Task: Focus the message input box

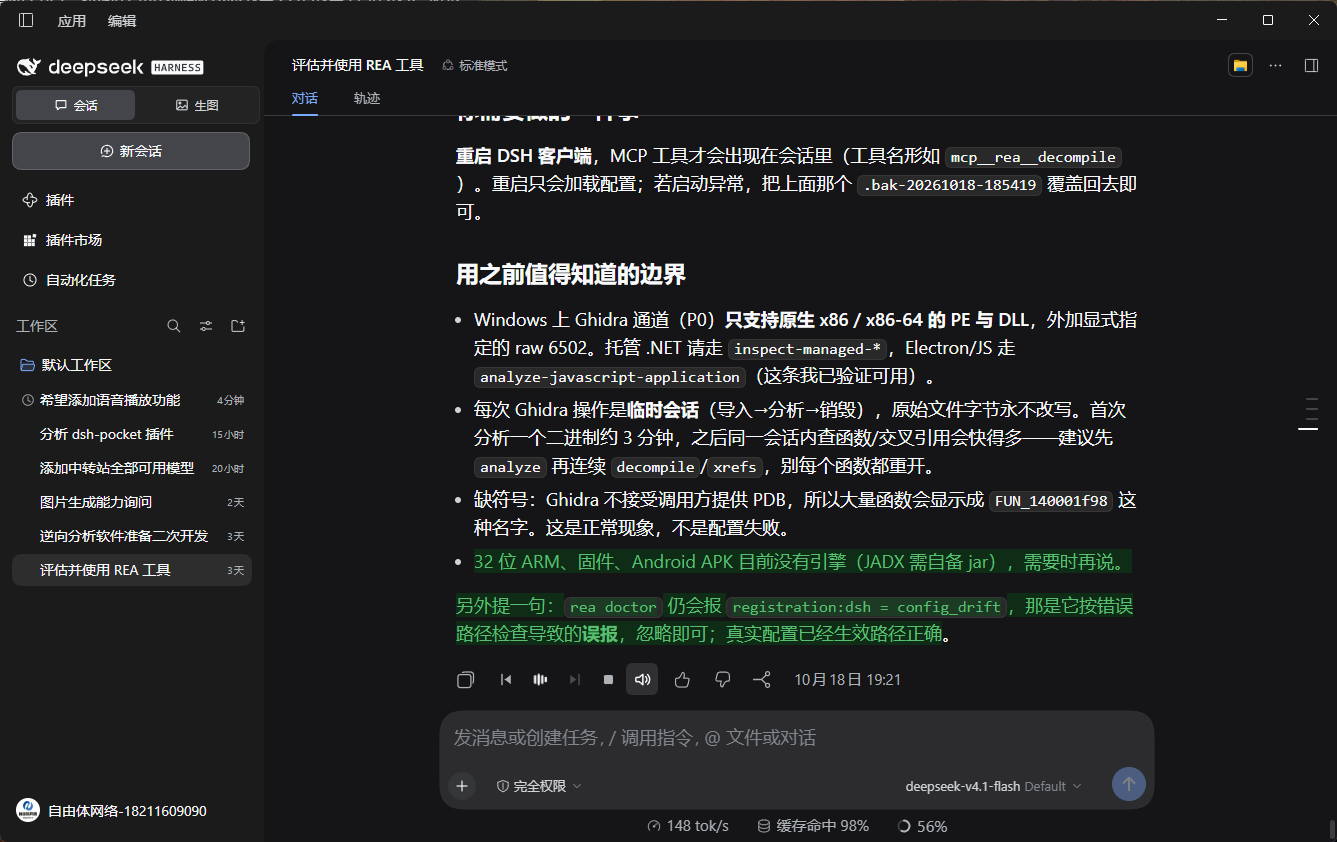Action: [797, 738]
